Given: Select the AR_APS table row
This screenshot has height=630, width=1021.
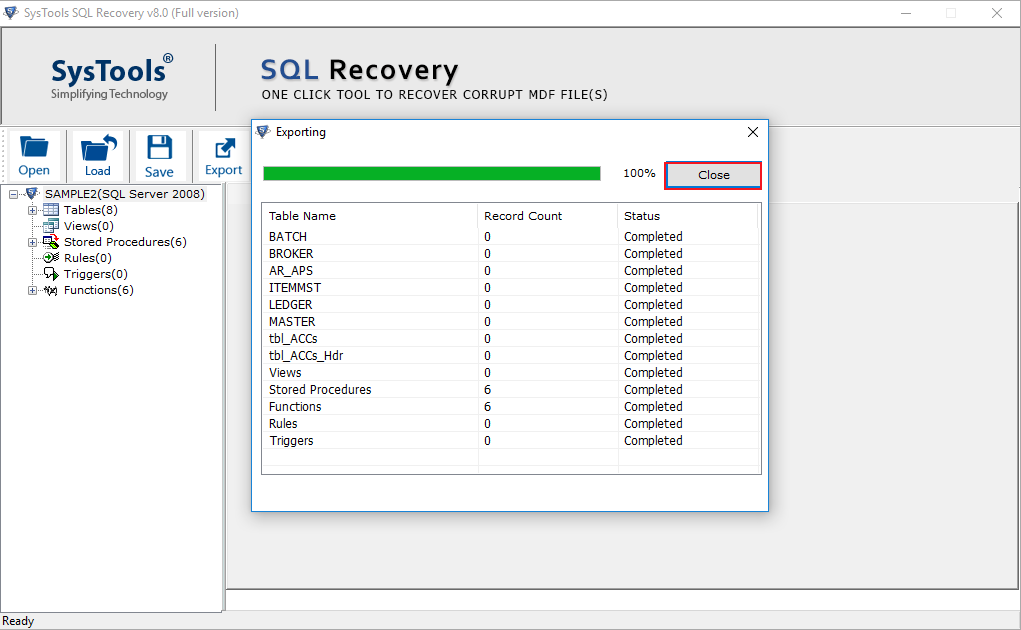Looking at the screenshot, I should click(x=511, y=270).
